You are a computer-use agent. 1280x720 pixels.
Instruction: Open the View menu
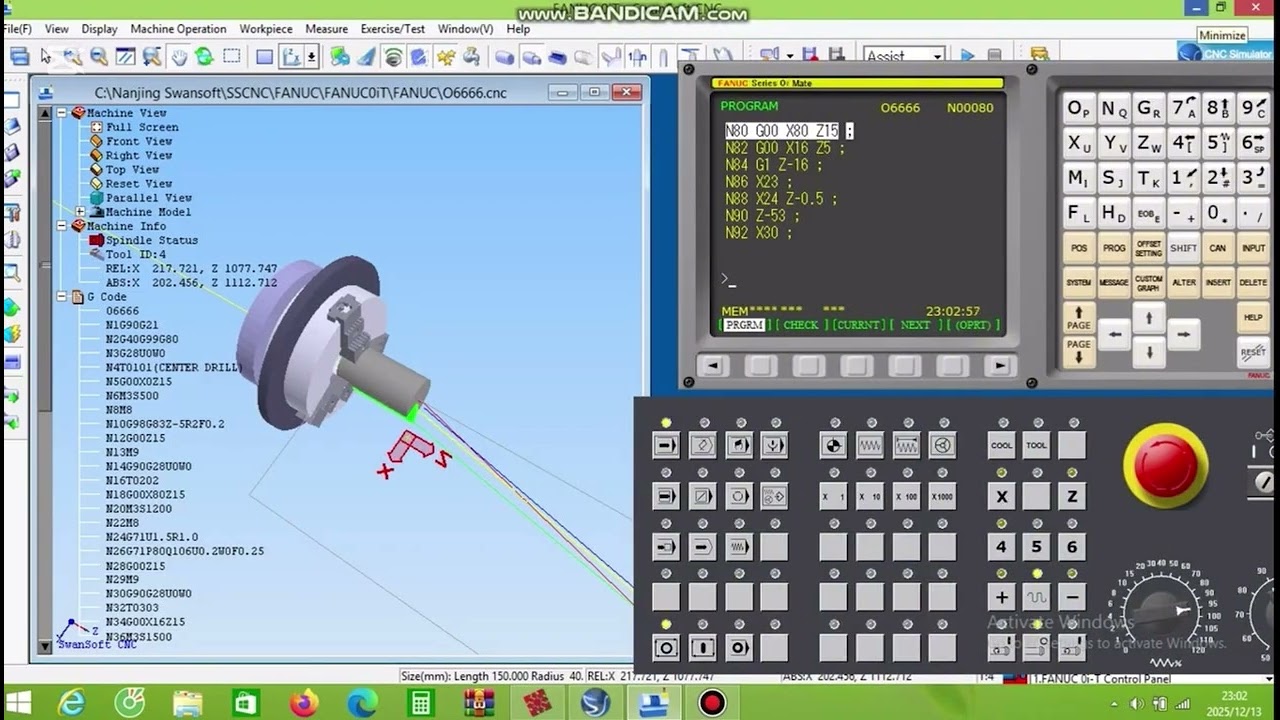click(x=57, y=29)
